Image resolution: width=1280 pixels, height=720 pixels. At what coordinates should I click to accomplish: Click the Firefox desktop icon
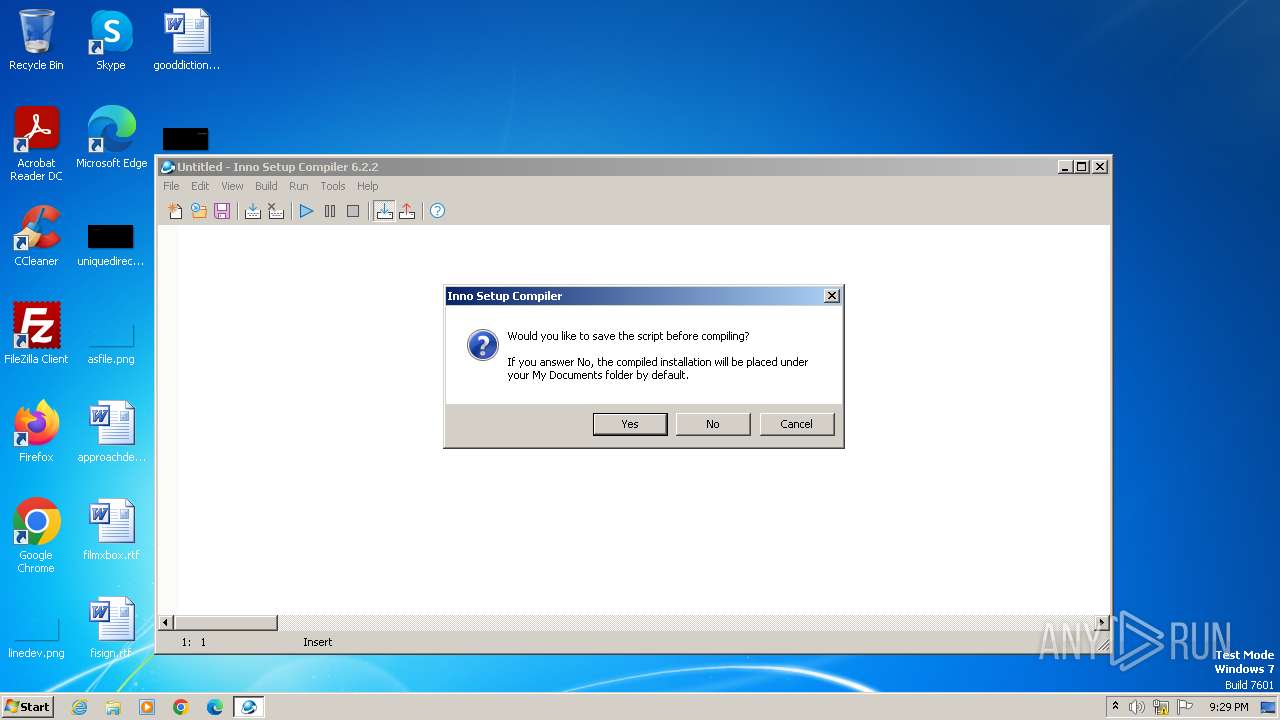(36, 431)
